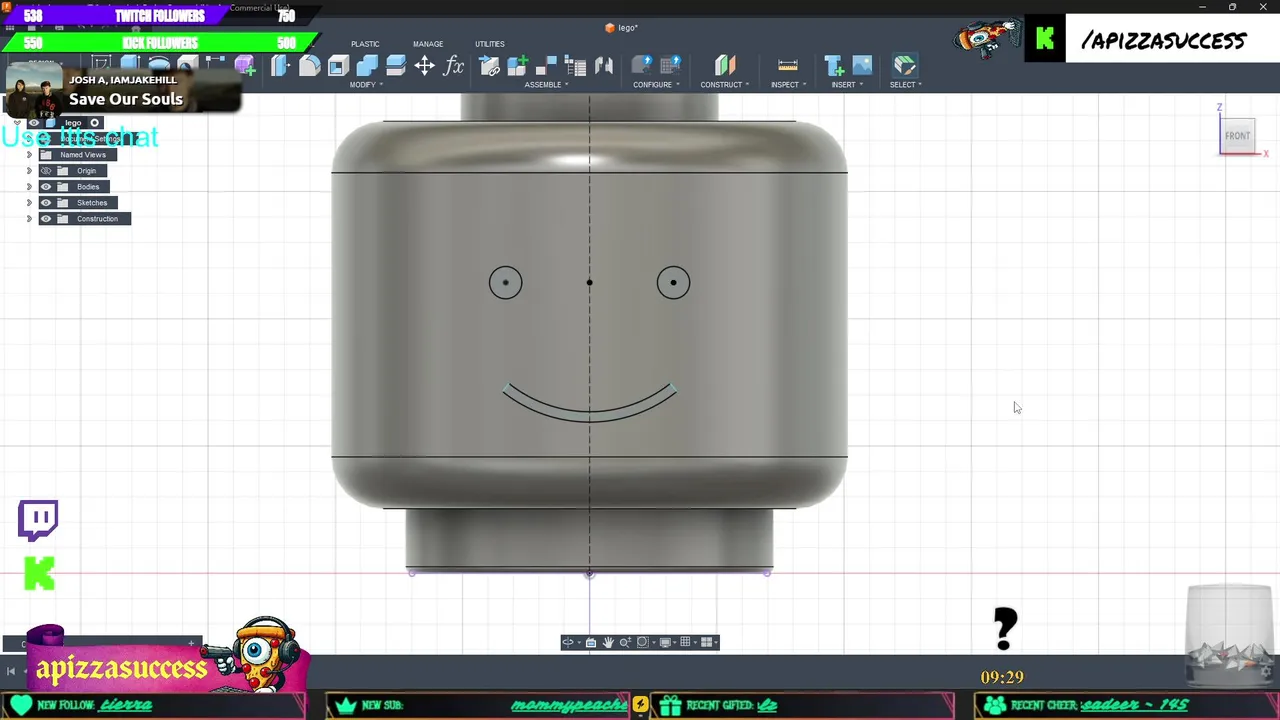Activate the Select tool icon
This screenshot has height=720, width=1280.
(x=905, y=66)
